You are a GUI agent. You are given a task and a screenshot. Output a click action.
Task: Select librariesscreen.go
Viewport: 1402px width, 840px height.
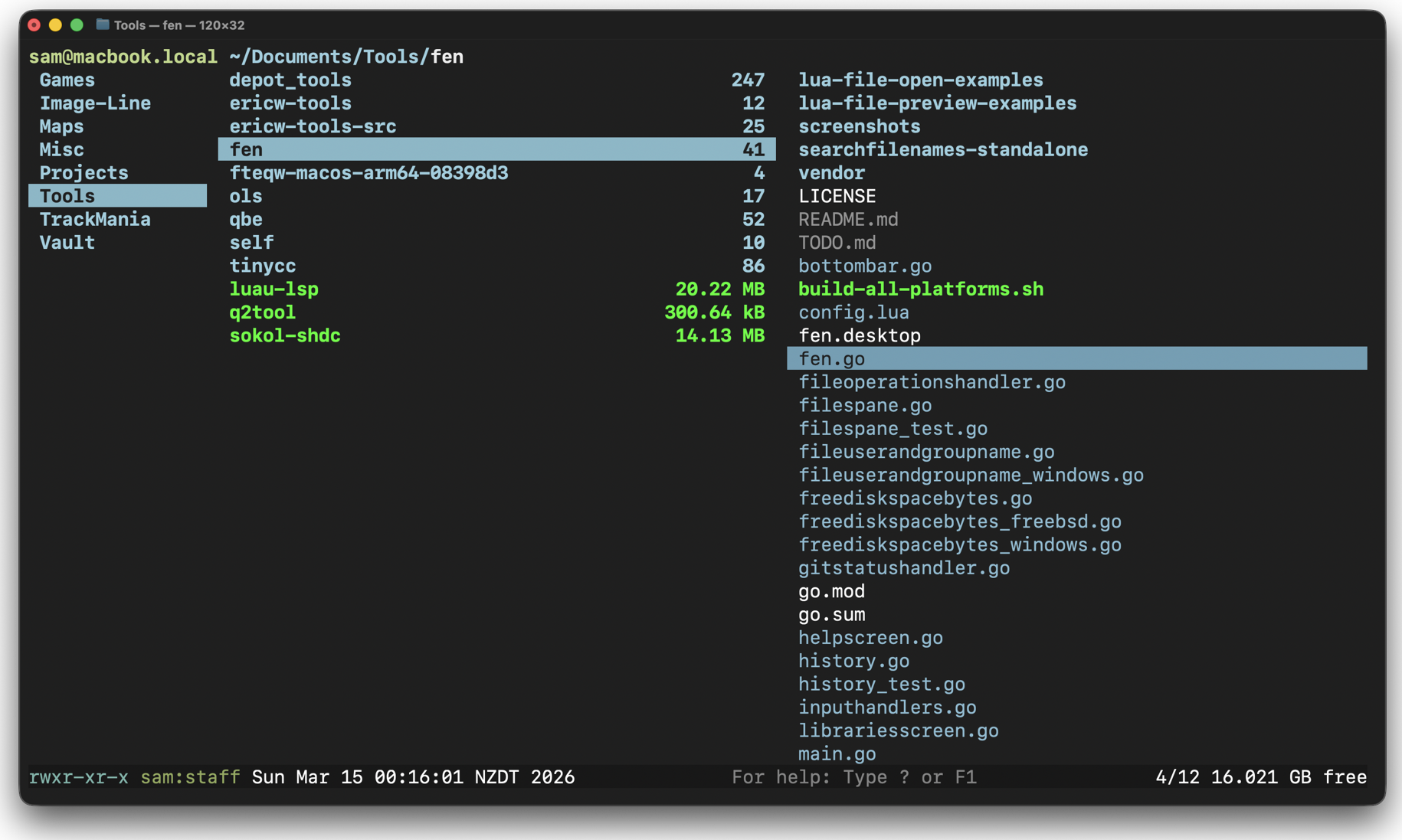899,731
